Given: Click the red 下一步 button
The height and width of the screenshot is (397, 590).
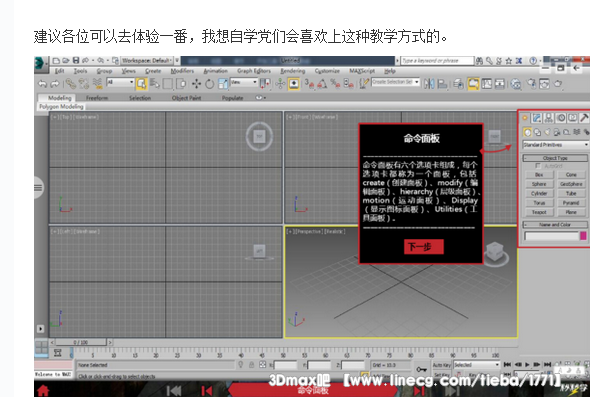Looking at the screenshot, I should pyautogui.click(x=424, y=247).
